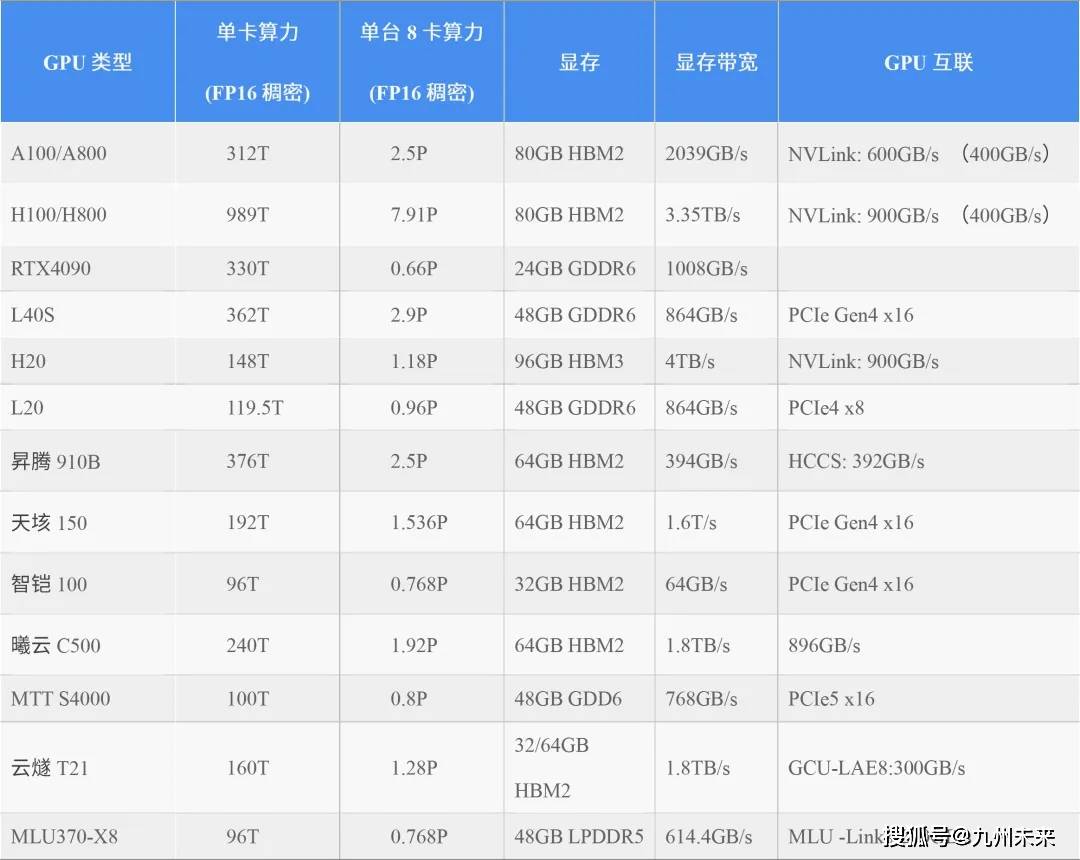Click the '1.6T/s' bandwidth cell
The height and width of the screenshot is (860, 1080).
[x=691, y=522]
